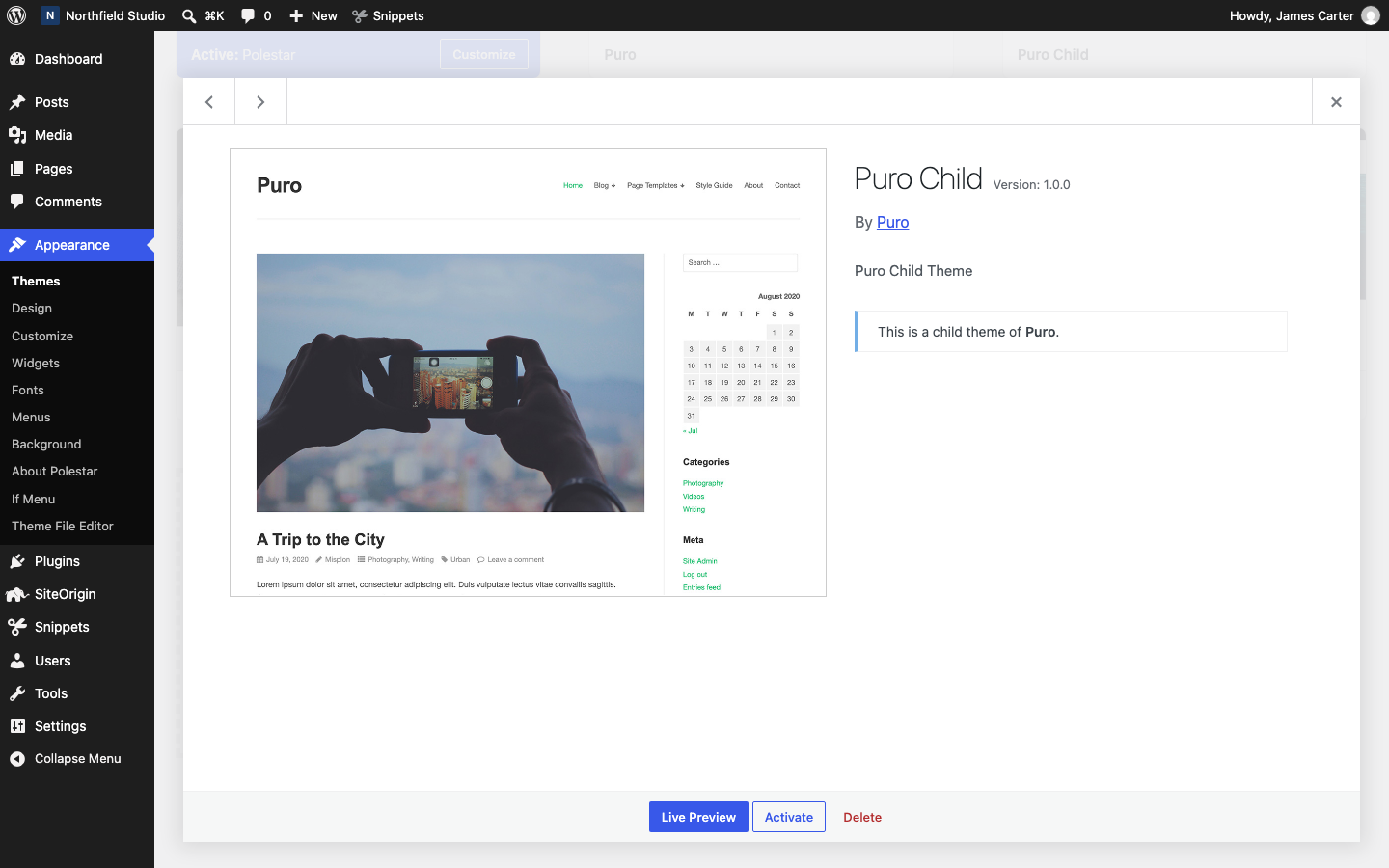Open the If Menu submenu item
The image size is (1389, 868).
pos(34,499)
